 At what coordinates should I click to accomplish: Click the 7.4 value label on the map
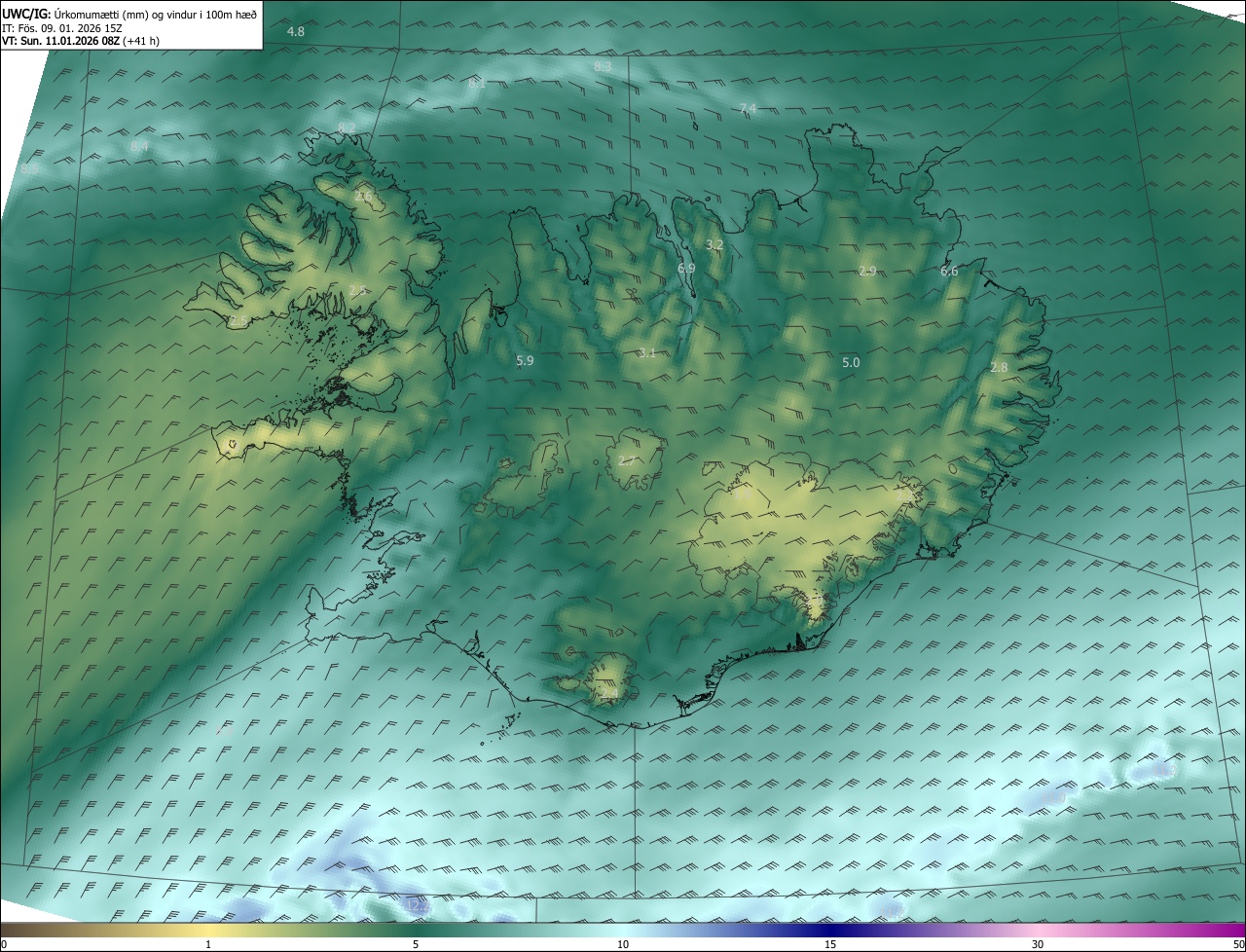pyautogui.click(x=748, y=108)
